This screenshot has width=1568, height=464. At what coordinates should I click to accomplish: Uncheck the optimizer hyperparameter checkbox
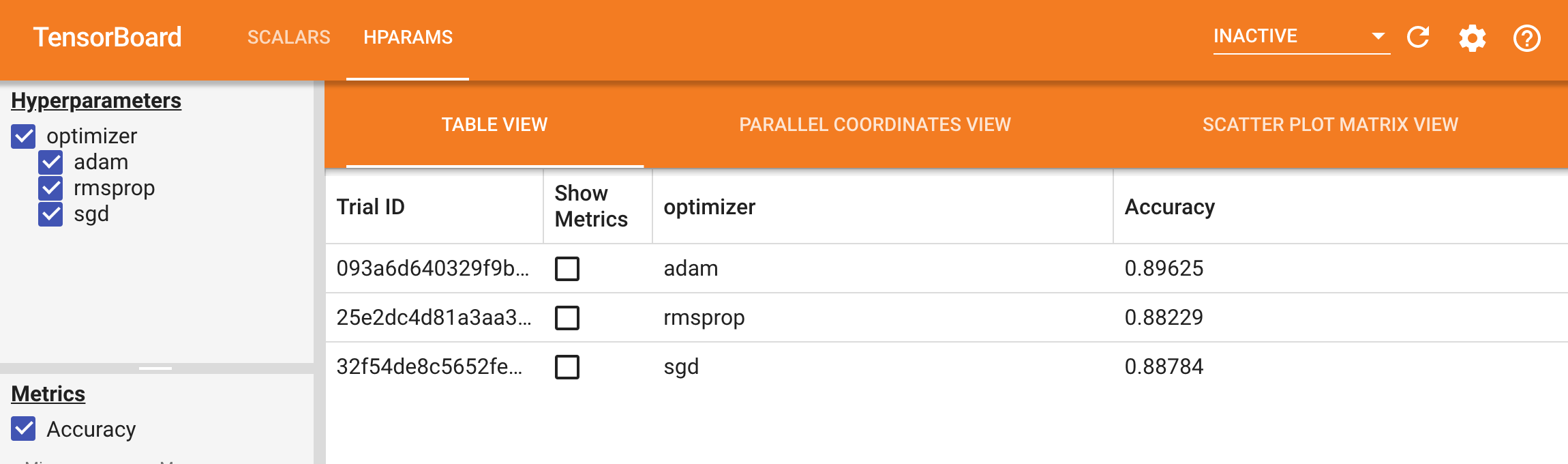pyautogui.click(x=24, y=136)
